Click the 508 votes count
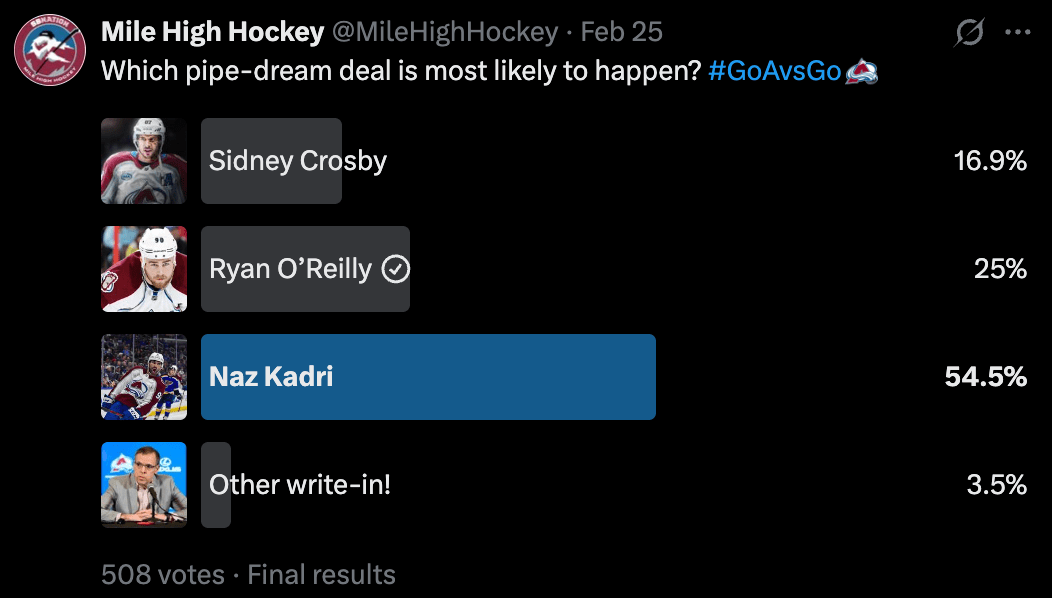Viewport: 1052px width, 598px height. (x=162, y=575)
